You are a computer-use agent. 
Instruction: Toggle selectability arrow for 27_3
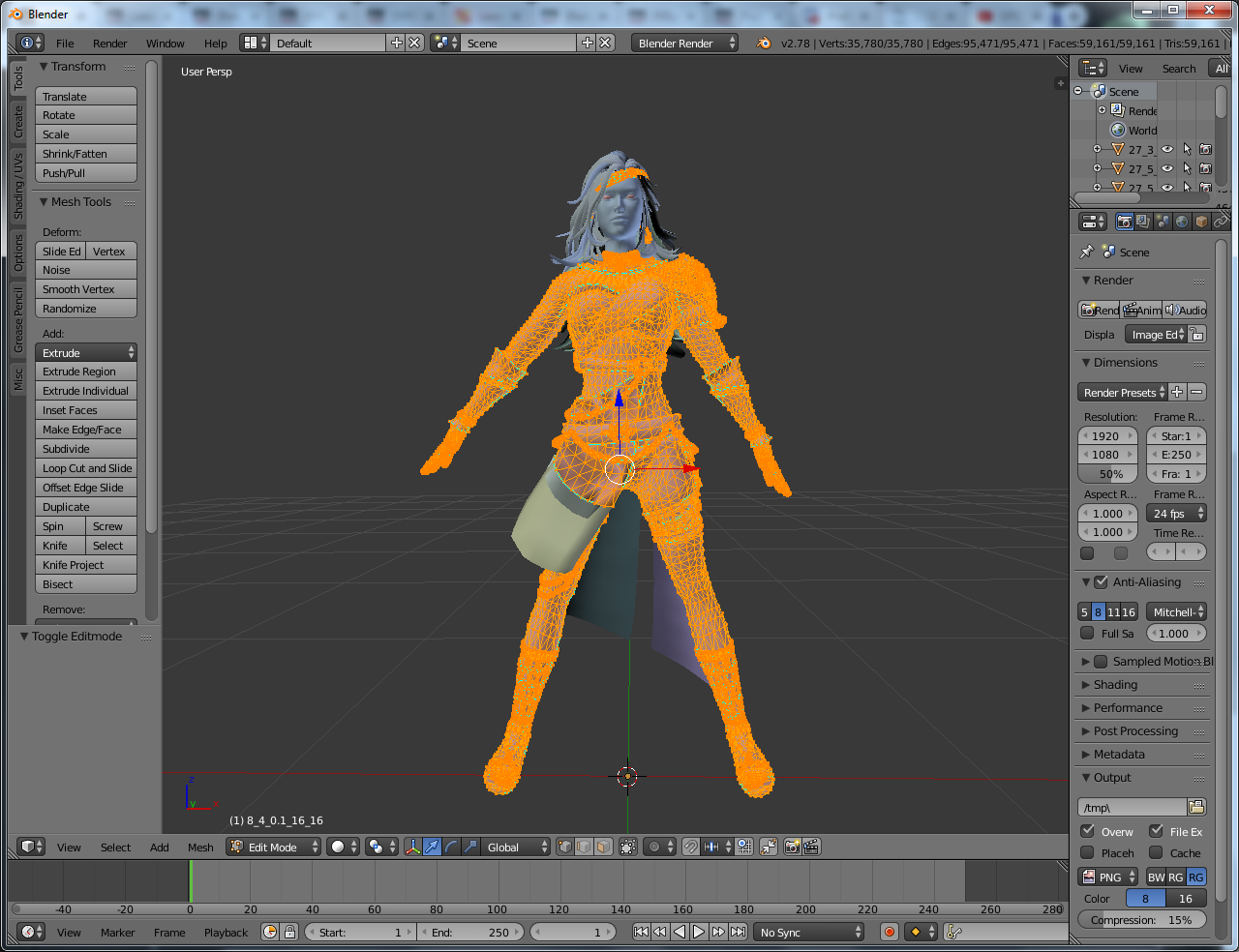point(1187,149)
